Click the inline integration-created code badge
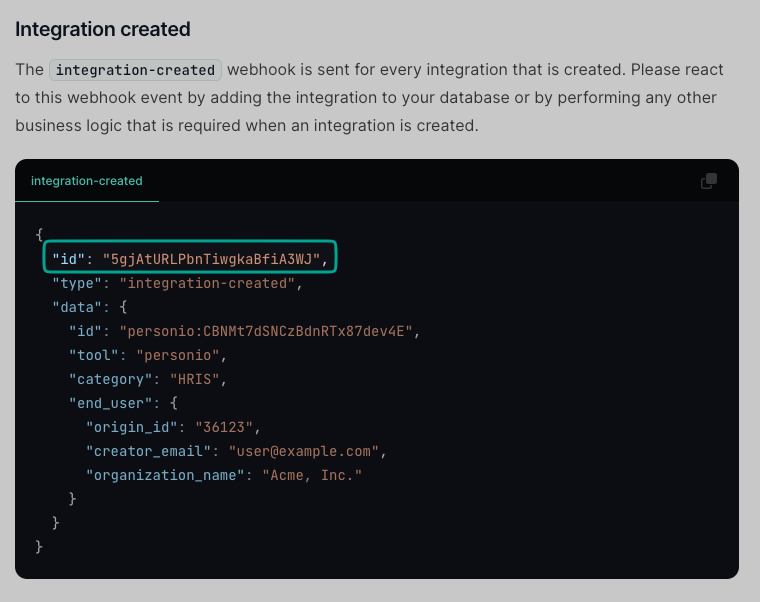The image size is (760, 602). 135,70
